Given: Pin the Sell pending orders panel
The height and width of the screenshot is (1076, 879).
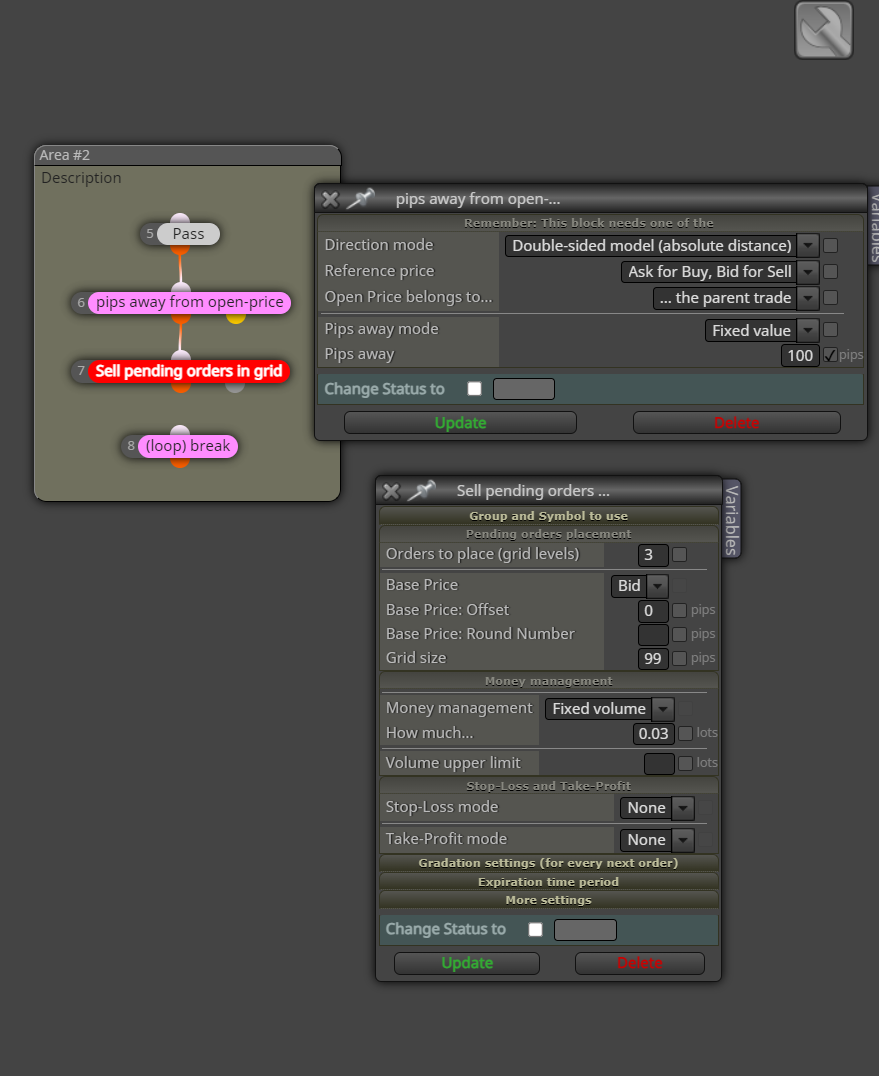Looking at the screenshot, I should [421, 491].
